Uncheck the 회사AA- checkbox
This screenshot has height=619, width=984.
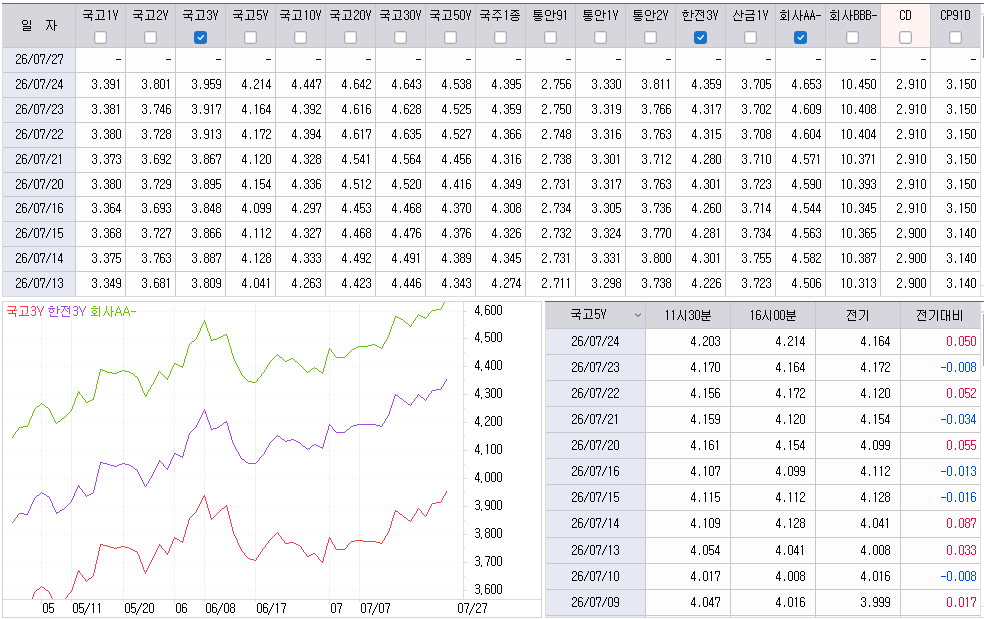click(x=800, y=38)
